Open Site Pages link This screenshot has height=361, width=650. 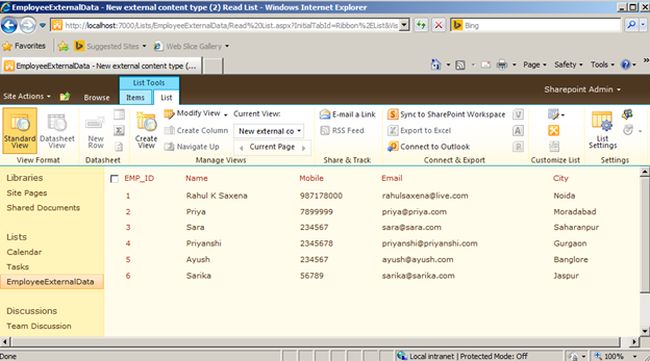27,193
